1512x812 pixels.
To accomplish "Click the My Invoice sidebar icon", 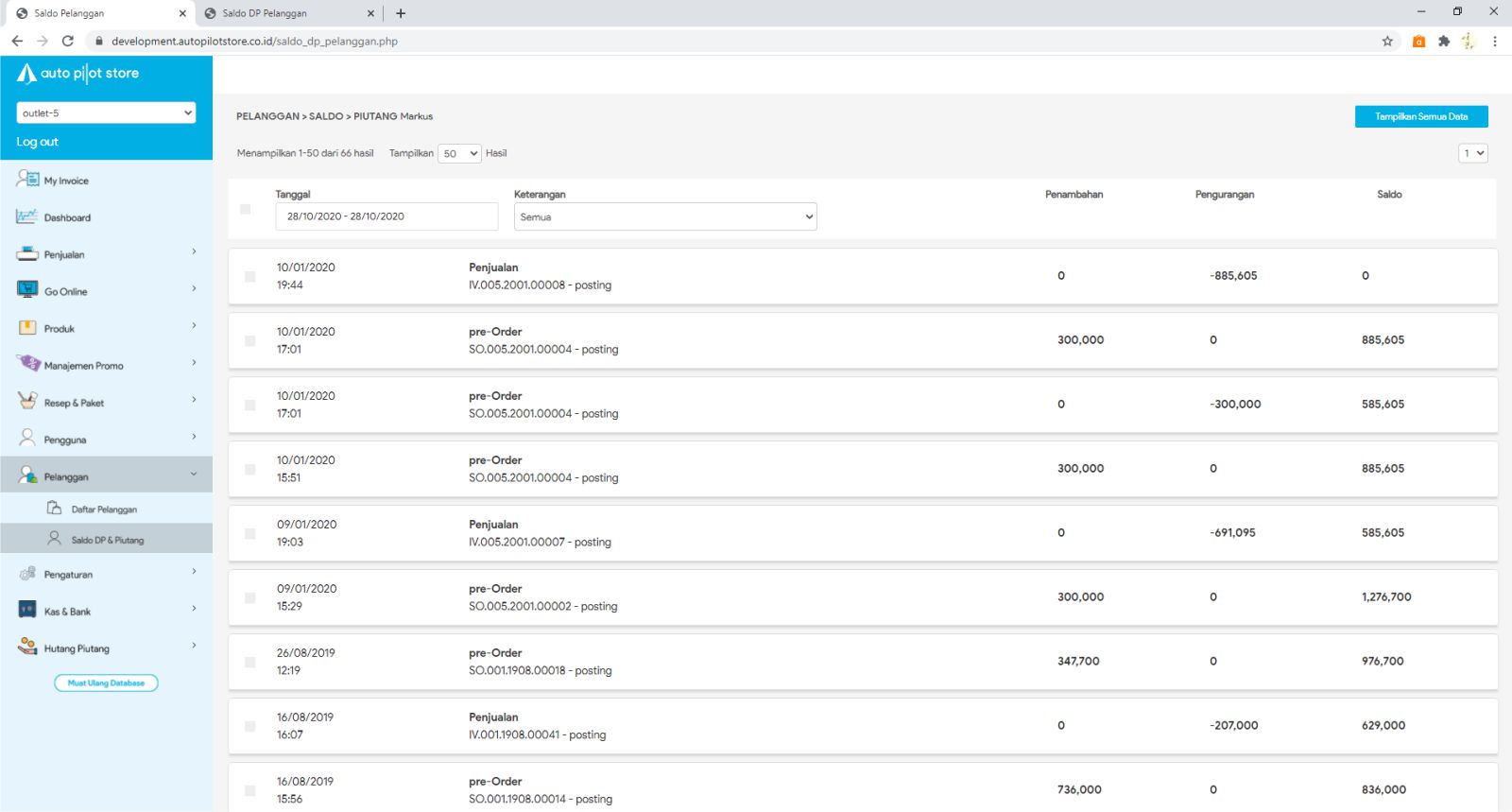I will click(27, 180).
